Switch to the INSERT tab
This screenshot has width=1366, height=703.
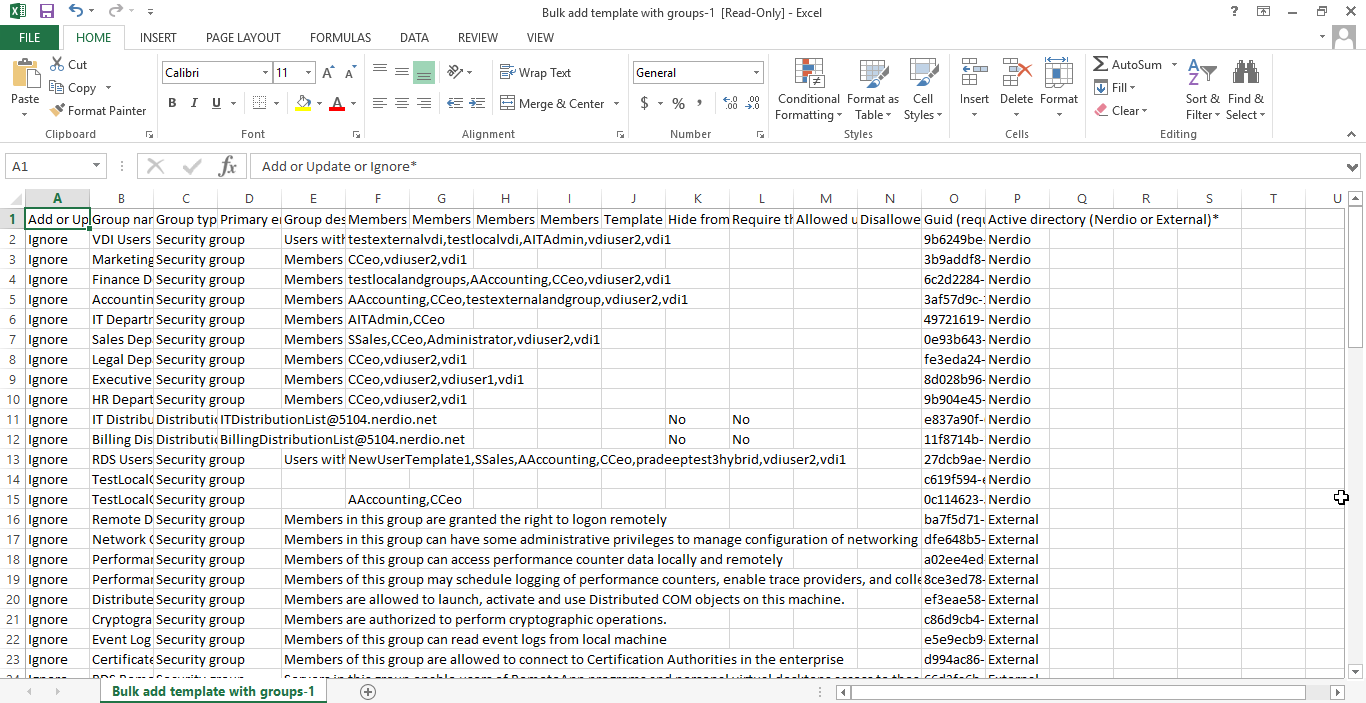158,38
